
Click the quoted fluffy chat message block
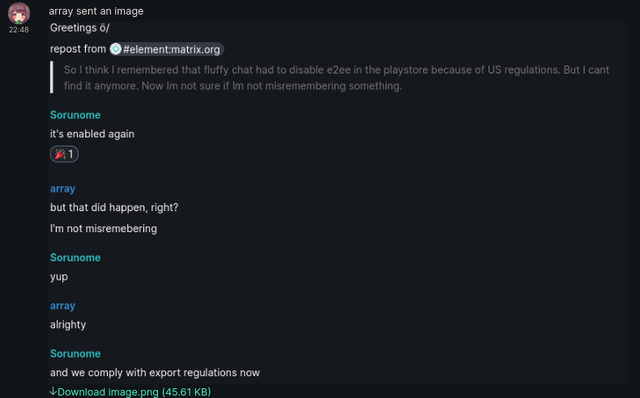(331, 78)
